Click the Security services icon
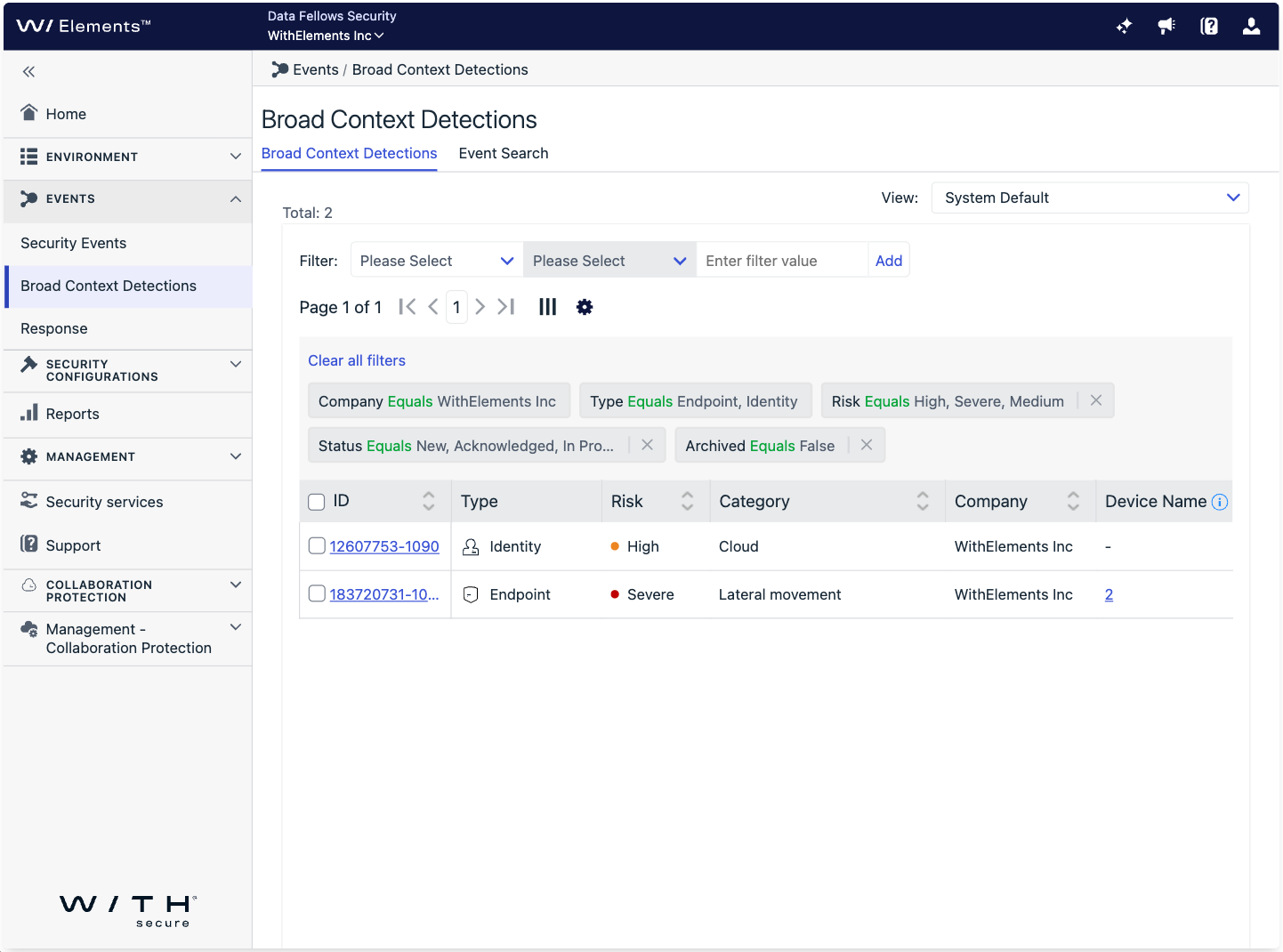 pyautogui.click(x=29, y=501)
